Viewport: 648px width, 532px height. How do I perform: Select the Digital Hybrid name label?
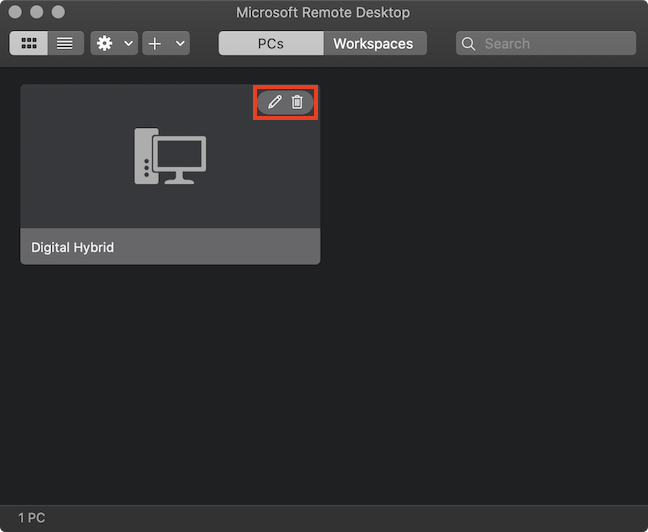point(73,247)
